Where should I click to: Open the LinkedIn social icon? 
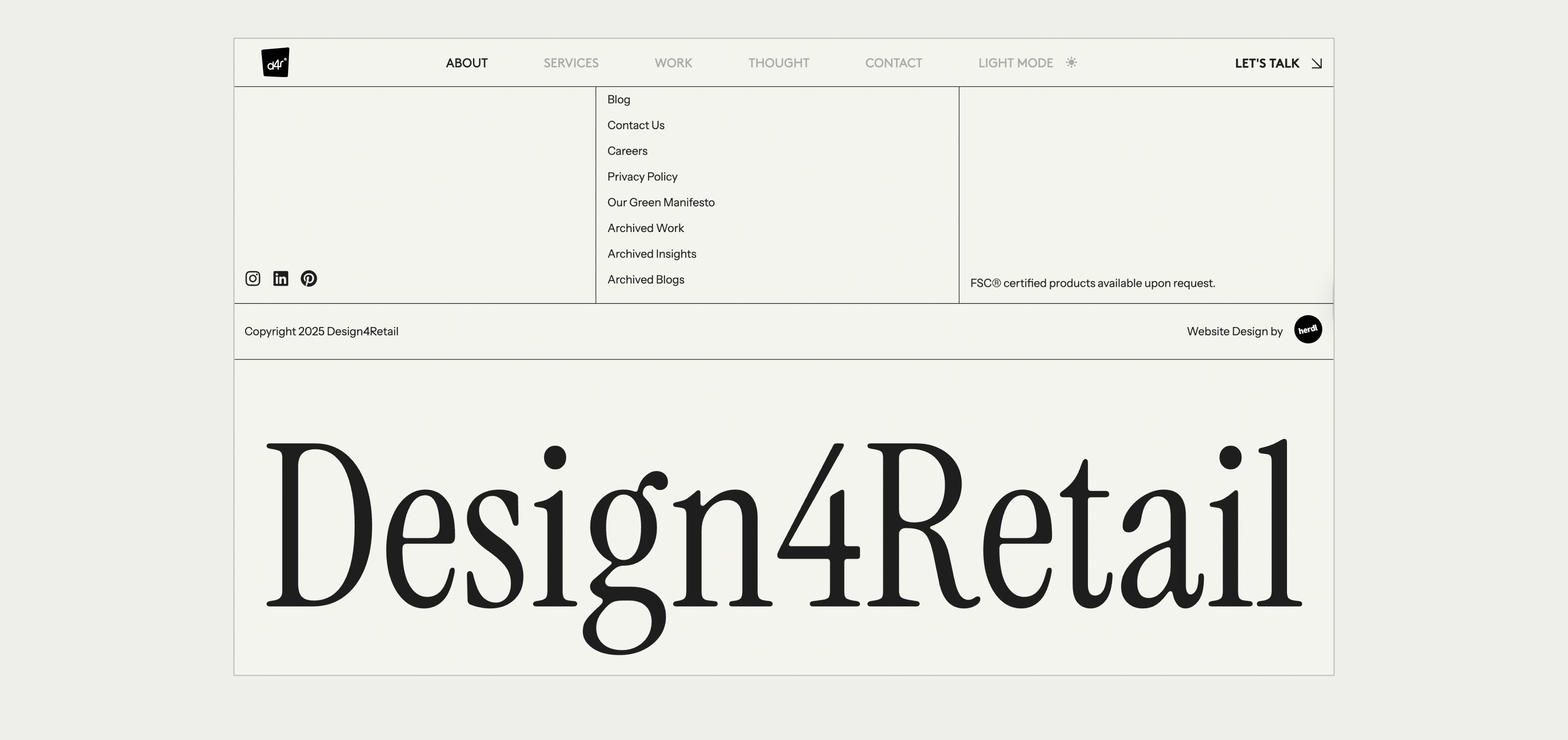tap(281, 279)
